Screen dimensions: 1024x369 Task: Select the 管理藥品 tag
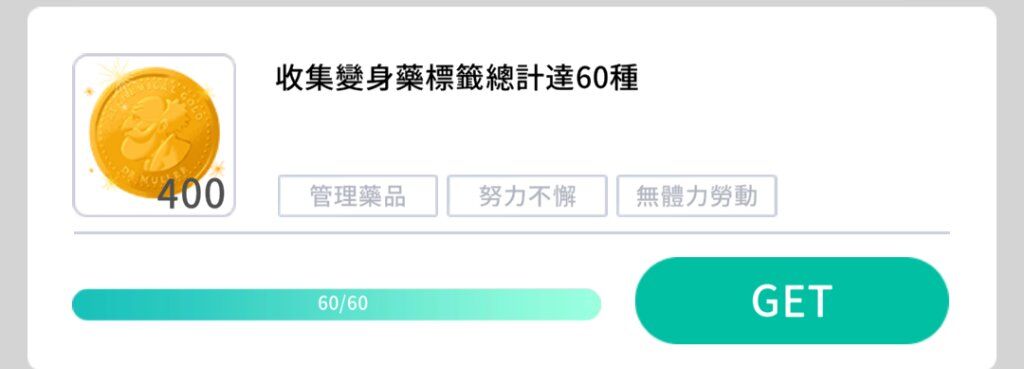tap(358, 196)
